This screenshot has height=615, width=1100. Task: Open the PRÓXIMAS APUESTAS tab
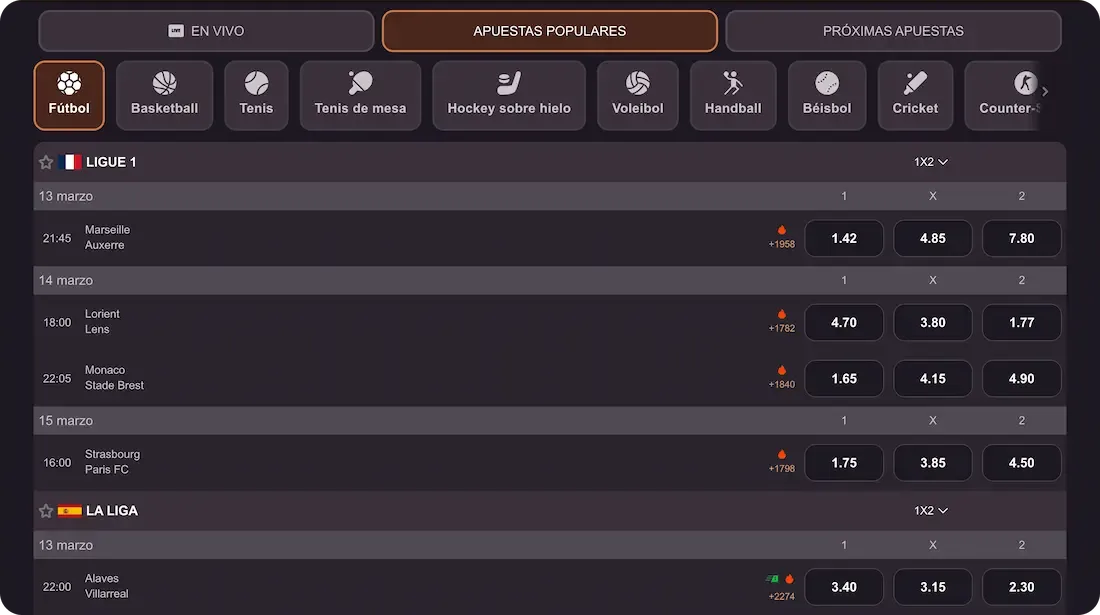(x=893, y=31)
